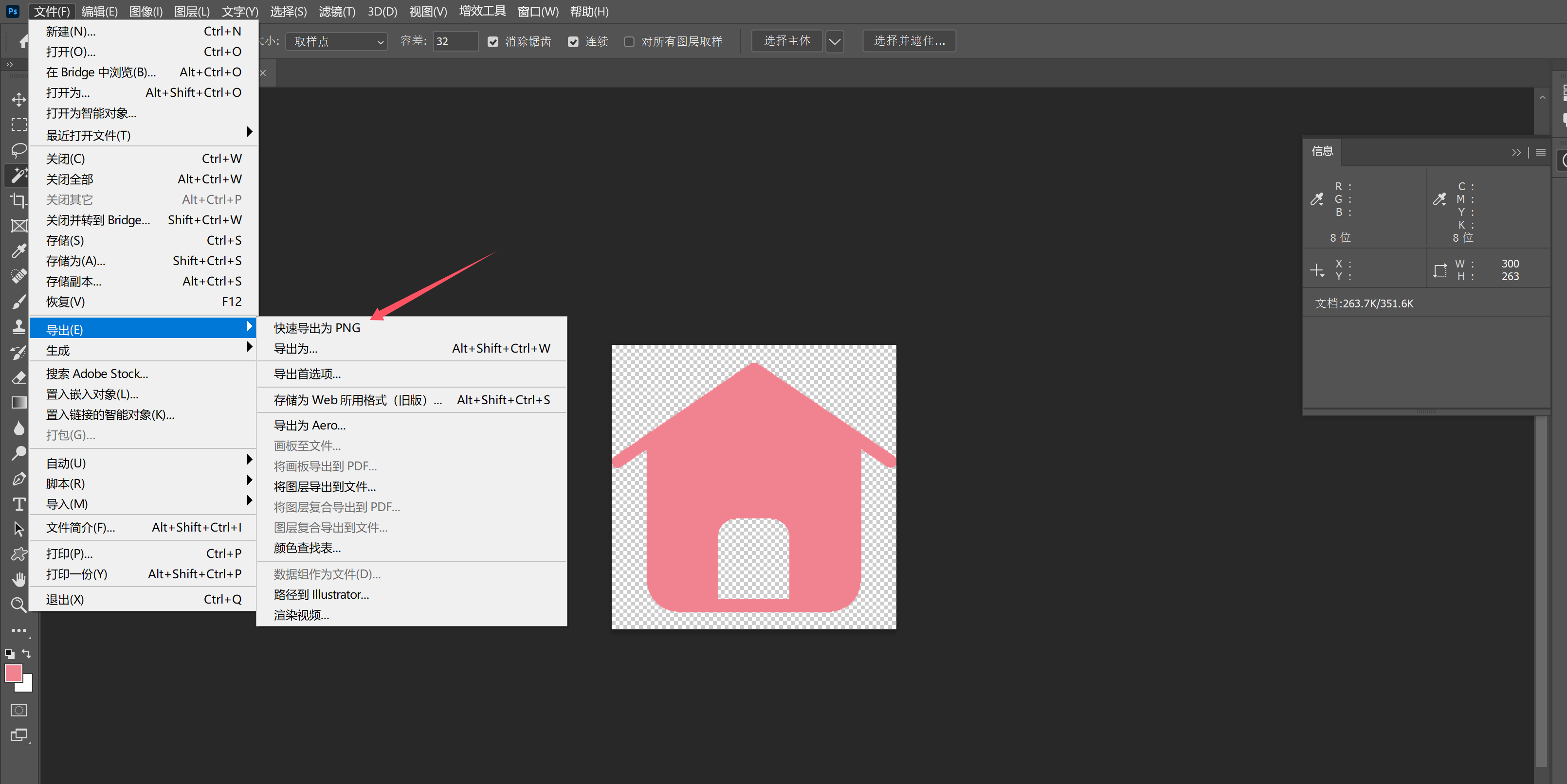
Task: Expand the toolbar double-arrow toggle
Action: [9, 64]
